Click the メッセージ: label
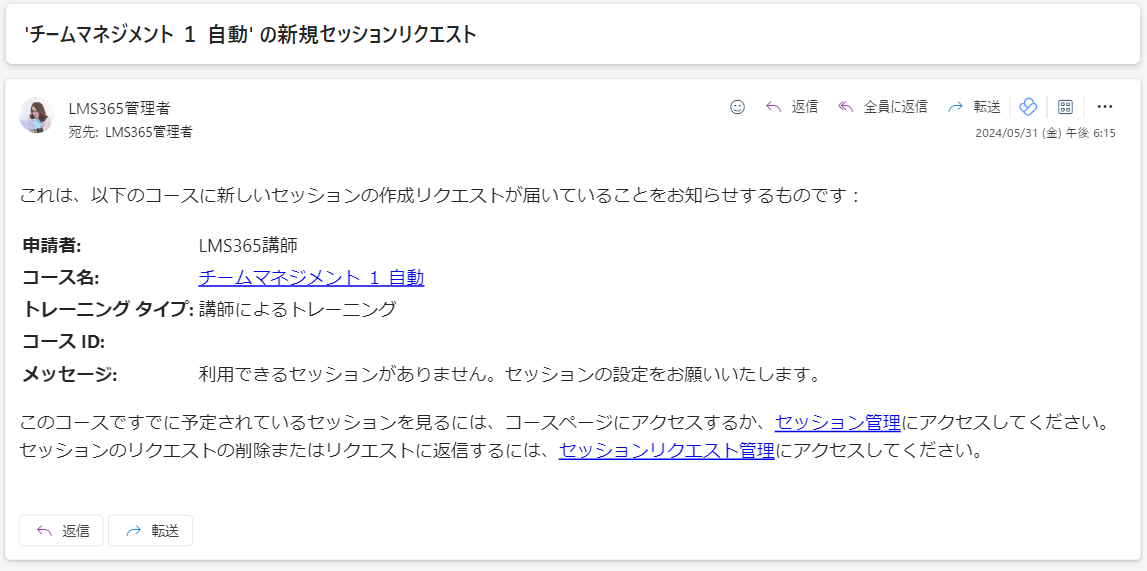The image size is (1147, 571). pyautogui.click(x=69, y=374)
